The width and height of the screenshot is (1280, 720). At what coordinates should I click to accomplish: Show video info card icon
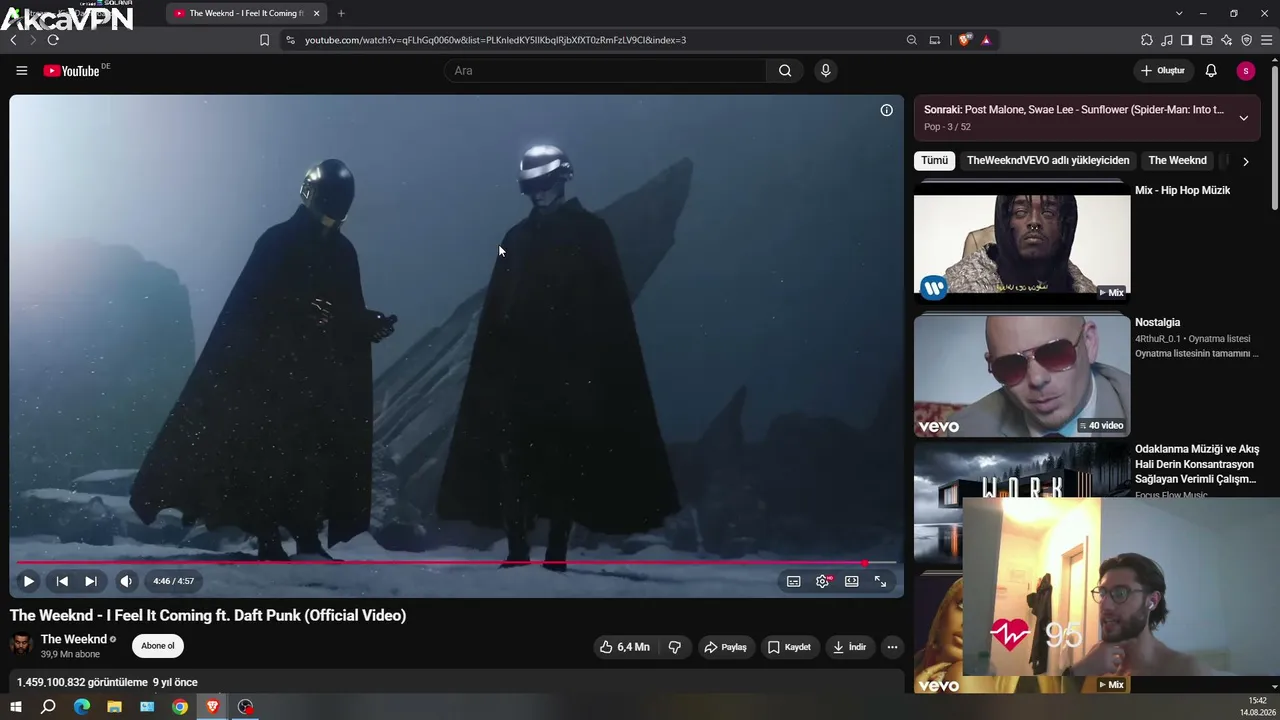click(x=886, y=110)
